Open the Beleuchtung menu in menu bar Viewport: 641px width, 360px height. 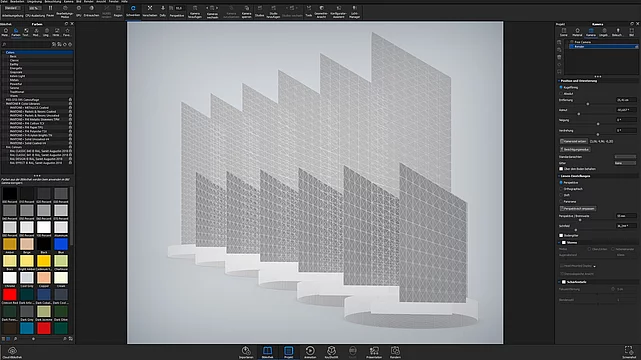click(x=53, y=2)
